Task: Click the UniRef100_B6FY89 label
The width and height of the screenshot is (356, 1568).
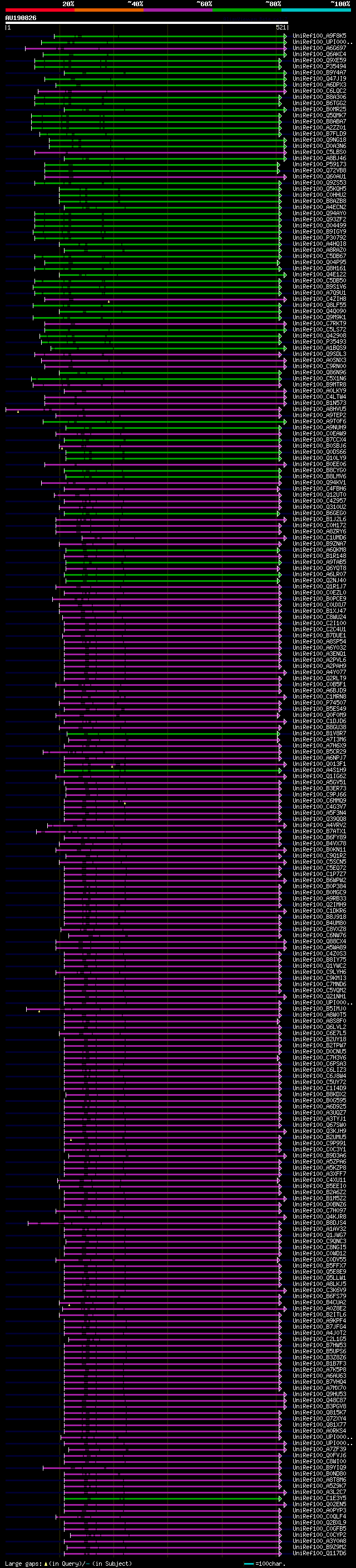Action: coord(319,838)
